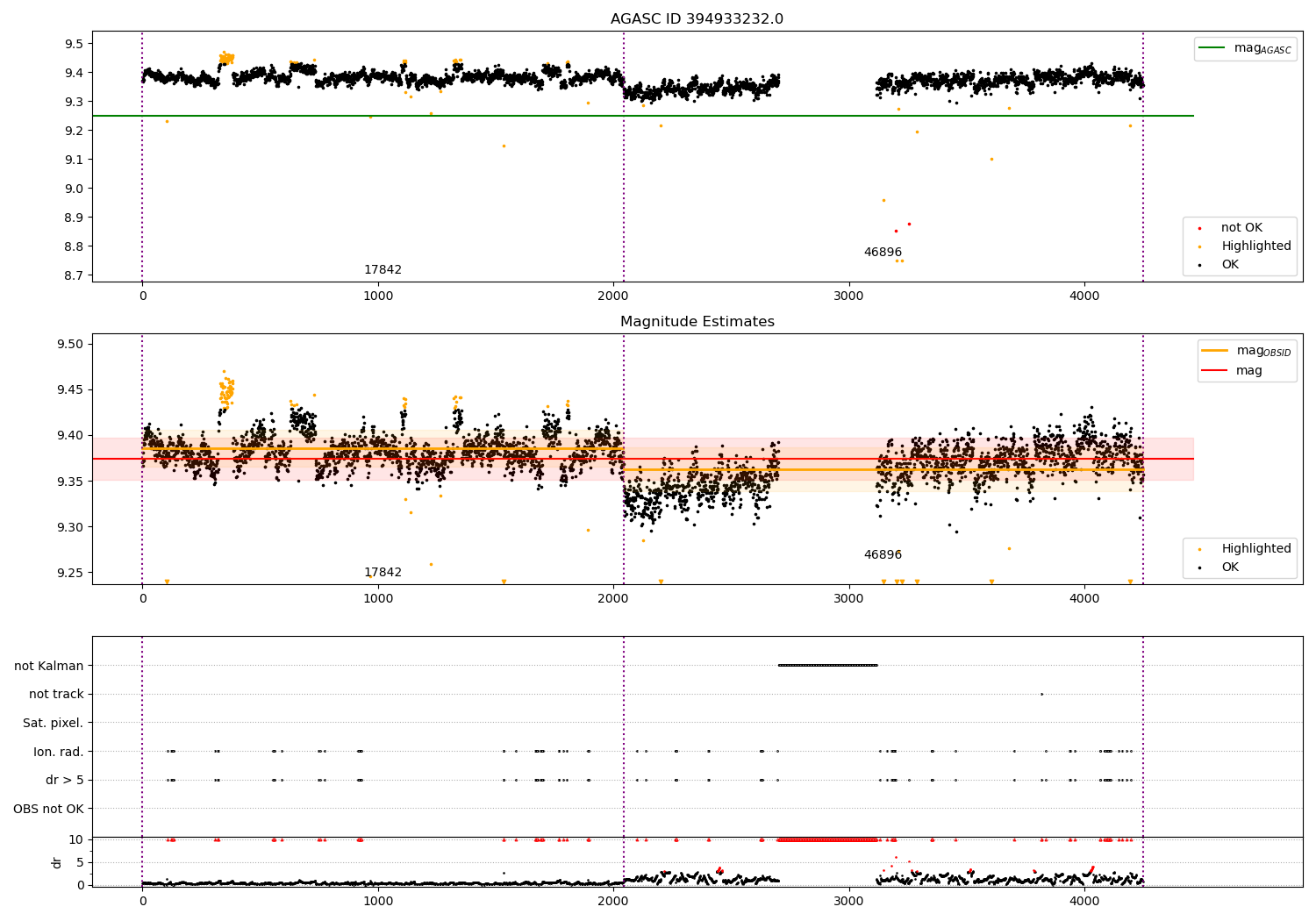This screenshot has width=1316, height=921.
Task: Click 'Highlighted' legend entry in the top plot
Action: point(1246,246)
